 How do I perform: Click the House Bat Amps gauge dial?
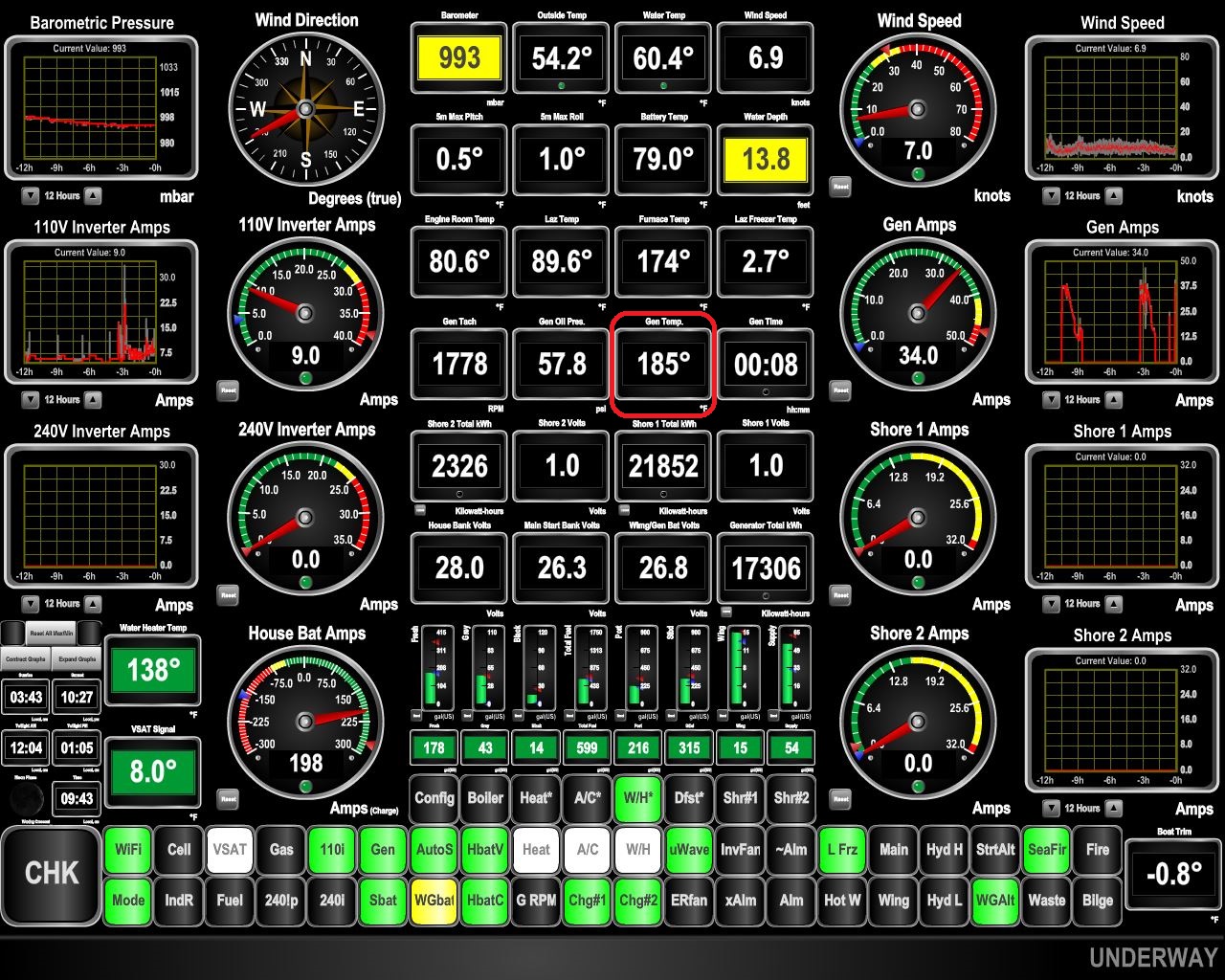[306, 721]
